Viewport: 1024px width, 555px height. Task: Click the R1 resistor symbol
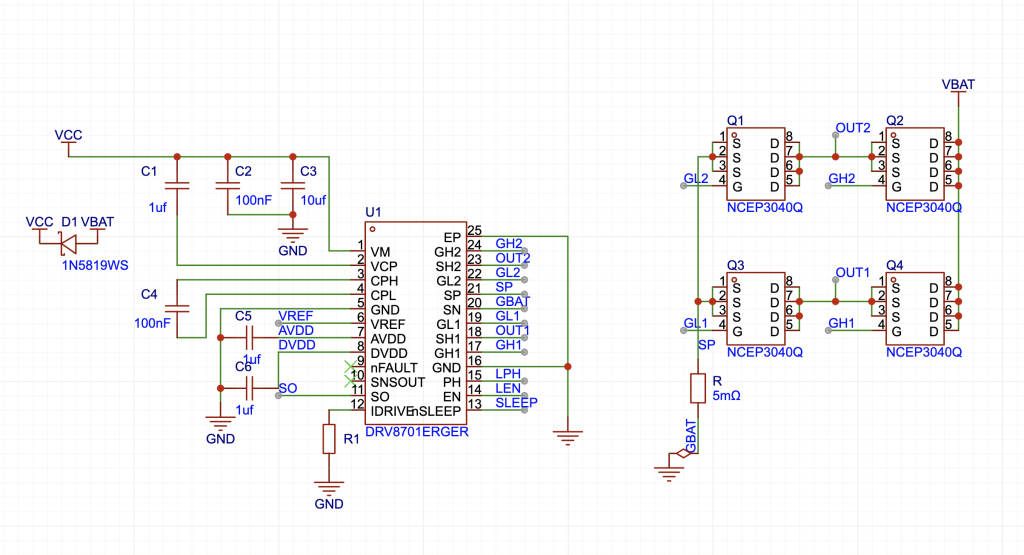click(328, 439)
